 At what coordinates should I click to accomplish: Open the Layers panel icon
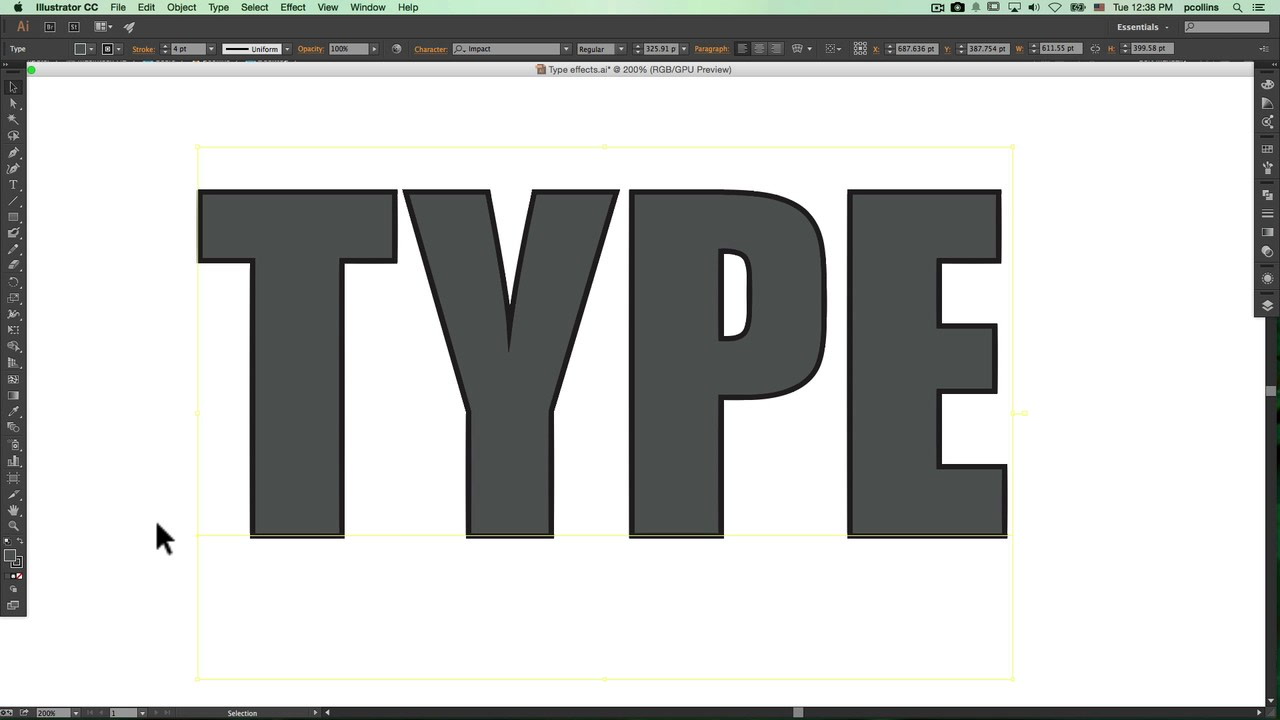[1267, 306]
